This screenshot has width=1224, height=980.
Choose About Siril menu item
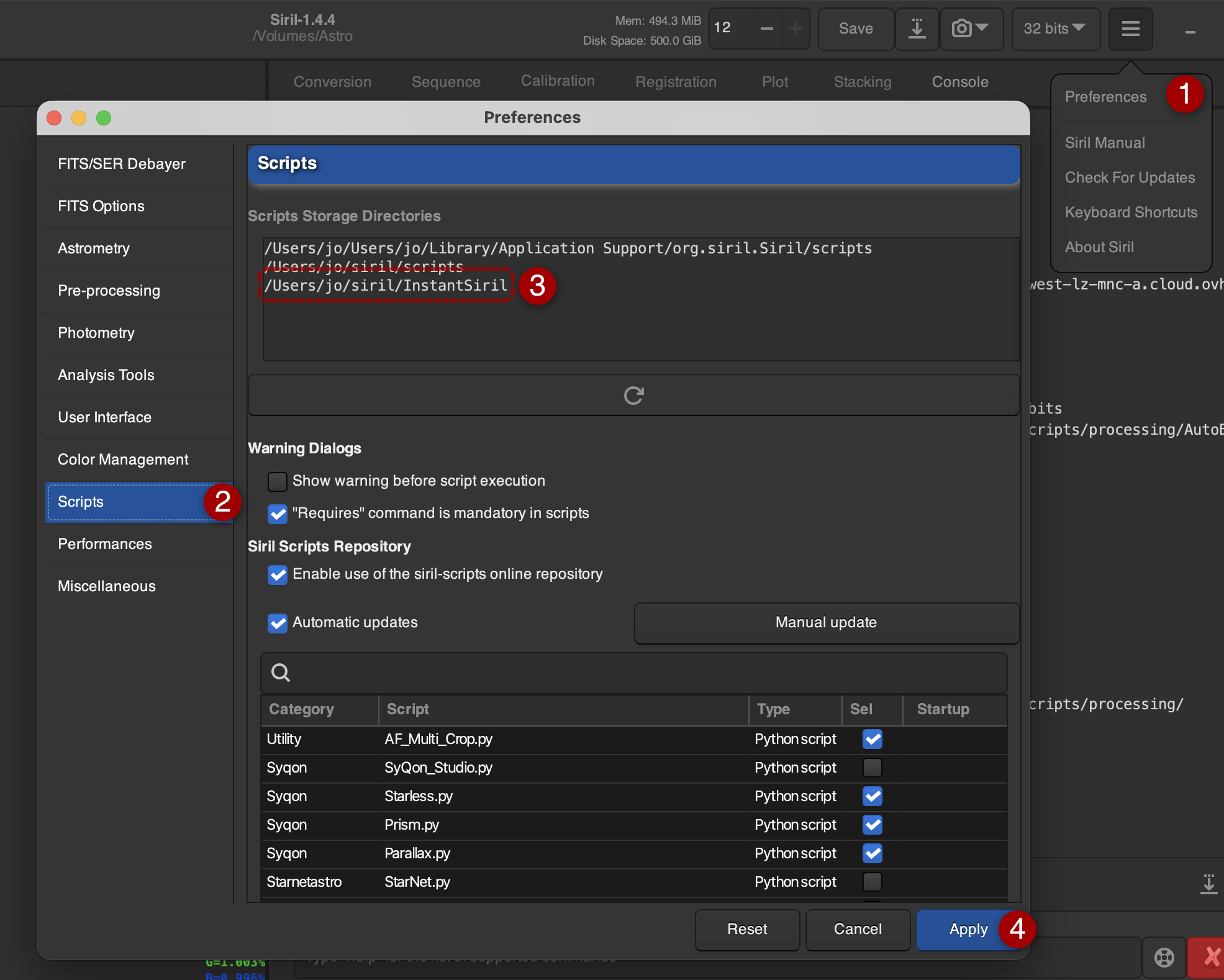click(x=1099, y=247)
